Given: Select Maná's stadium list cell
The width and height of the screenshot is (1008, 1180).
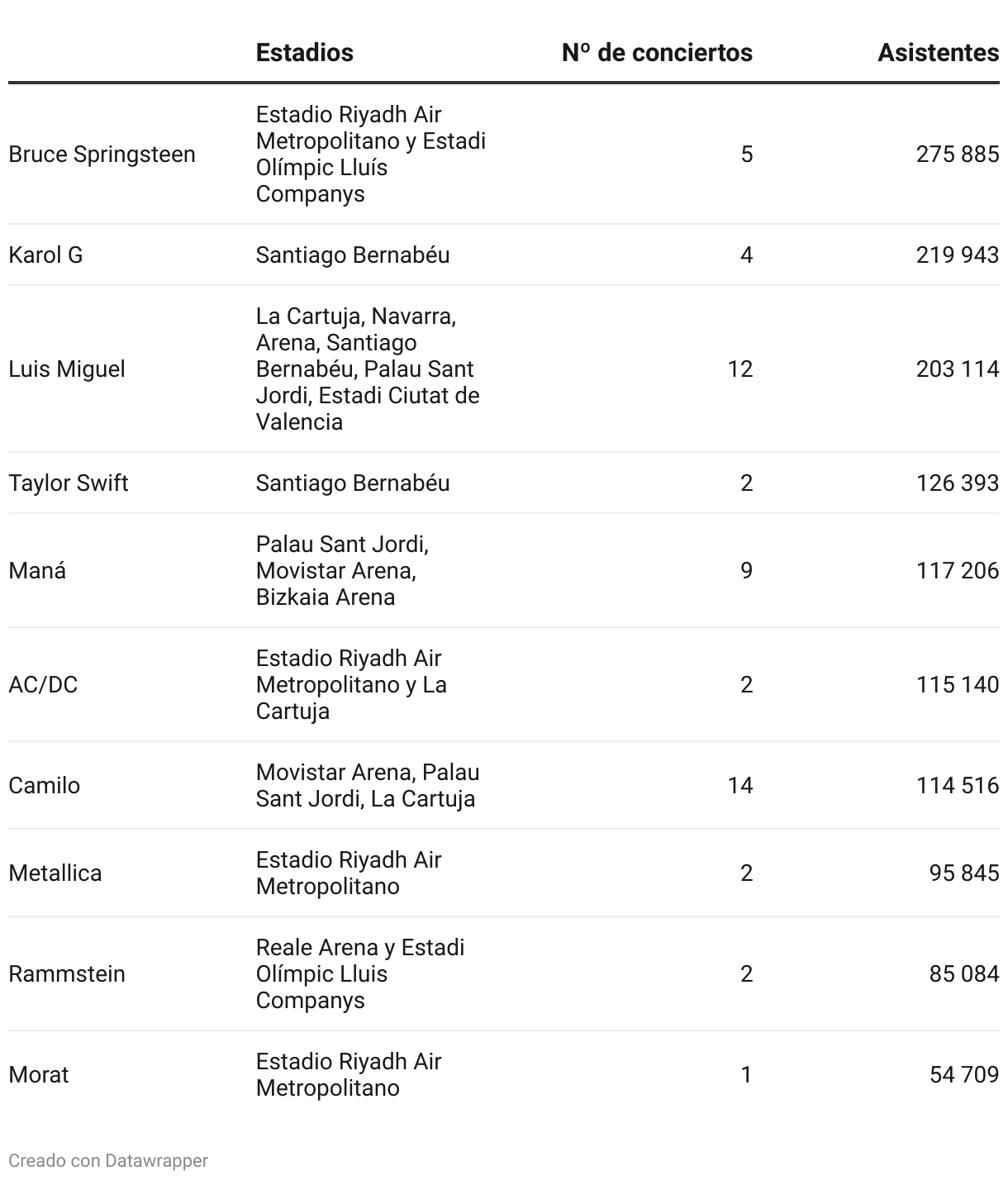Looking at the screenshot, I should [x=342, y=571].
